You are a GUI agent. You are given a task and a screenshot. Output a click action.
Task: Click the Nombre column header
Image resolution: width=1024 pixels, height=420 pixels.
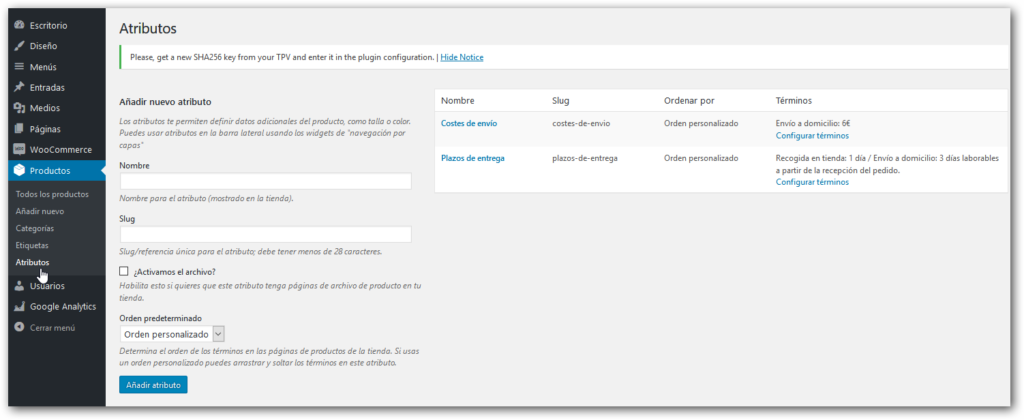[458, 101]
